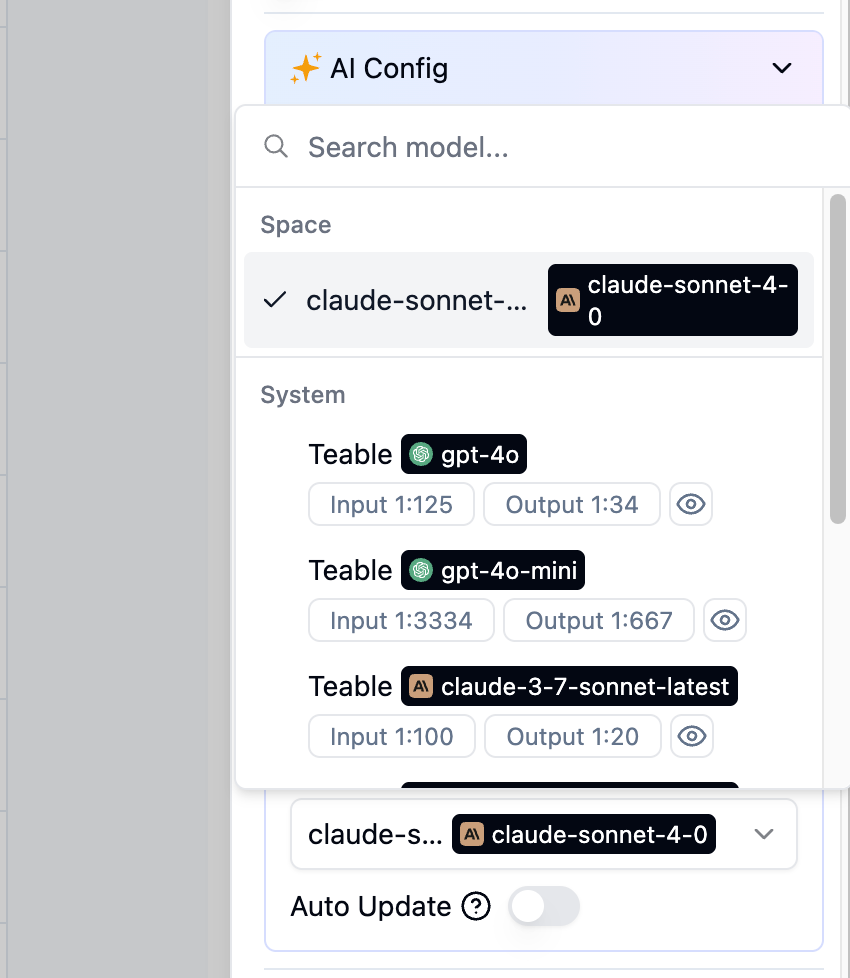Open the claude-sonnet-4-0 model dropdown
850x978 pixels.
pyautogui.click(x=544, y=834)
